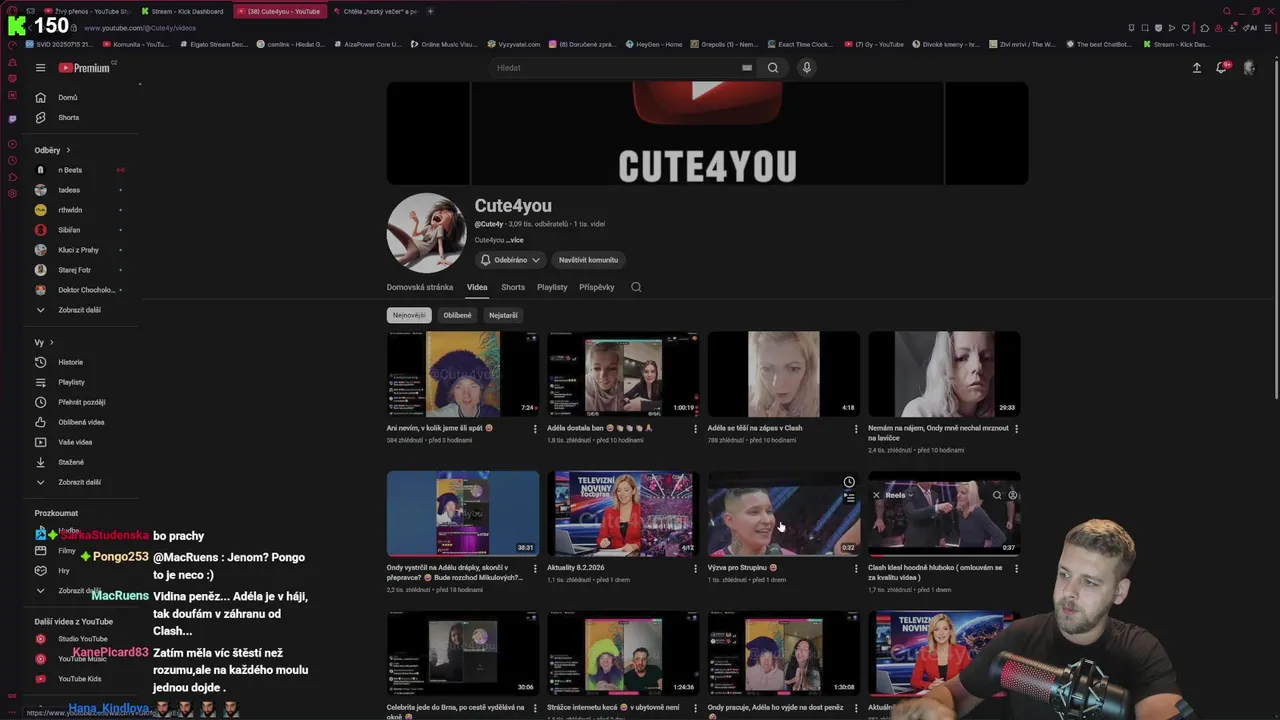Switch to channel Playlisty tab
1280x720 pixels.
click(552, 287)
